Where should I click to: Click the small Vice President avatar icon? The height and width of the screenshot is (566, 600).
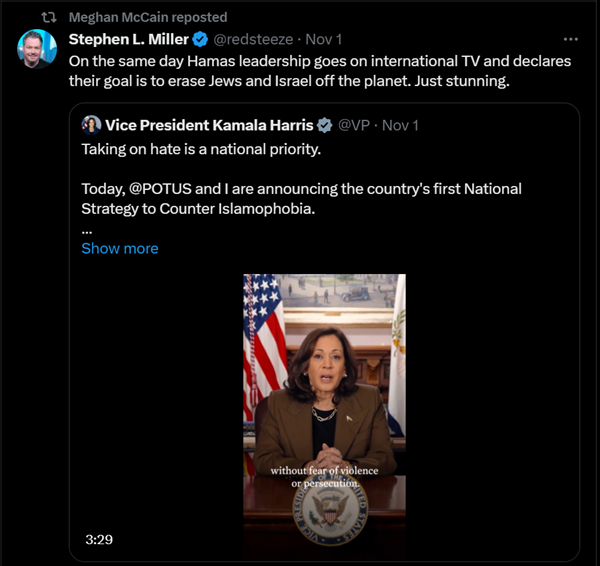(91, 125)
